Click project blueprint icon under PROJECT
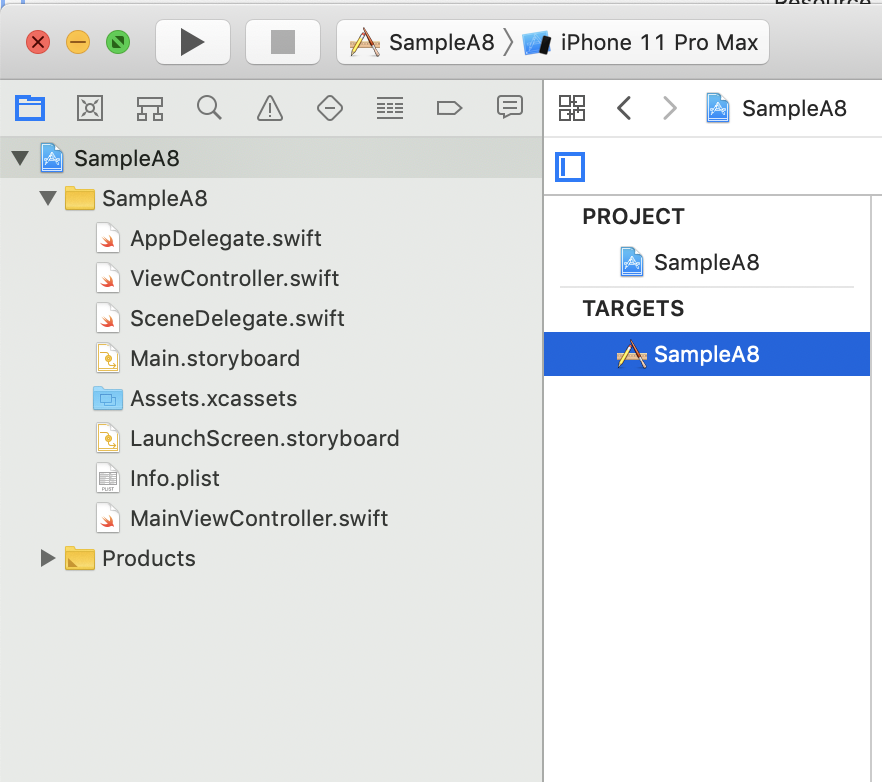This screenshot has height=782, width=882. point(632,262)
